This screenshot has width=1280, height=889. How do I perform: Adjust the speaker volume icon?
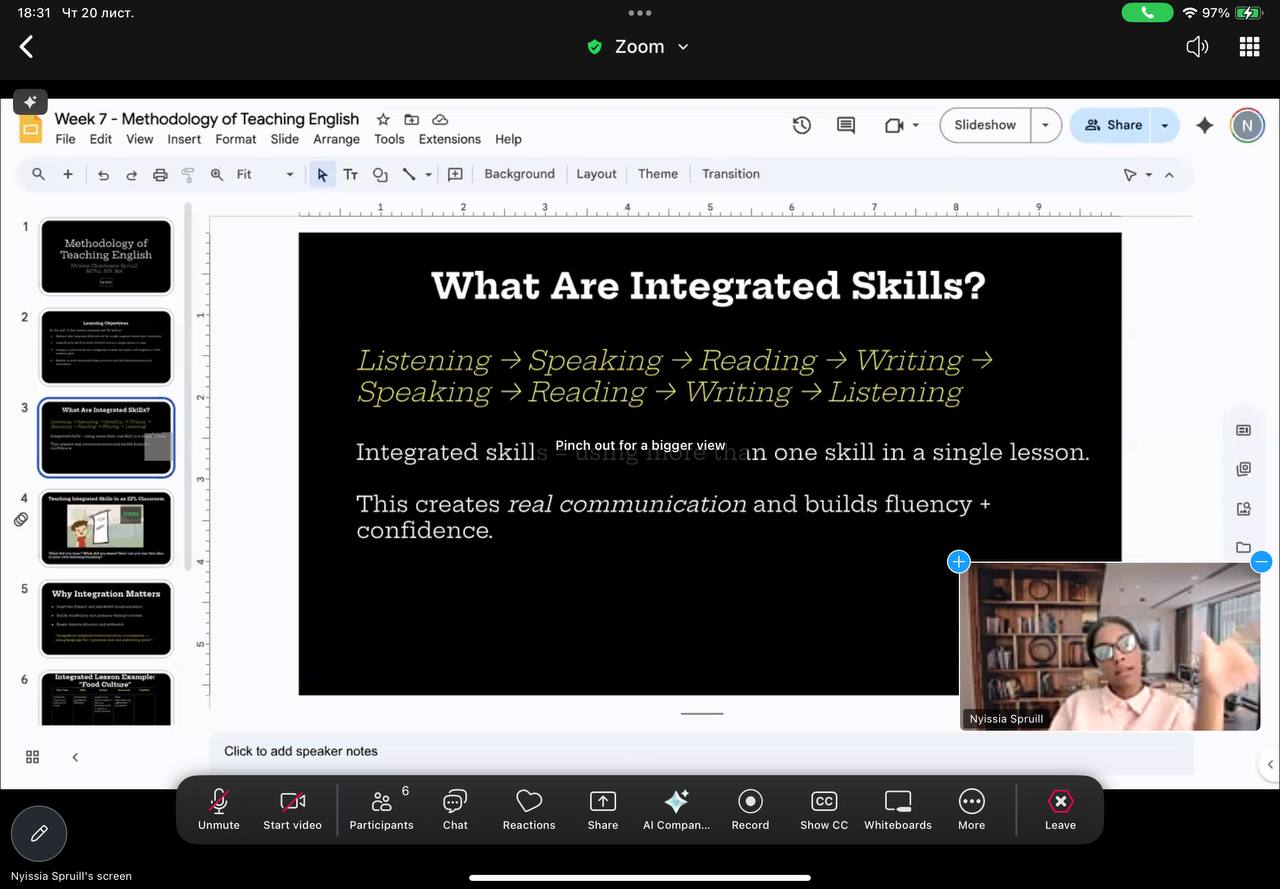[x=1197, y=47]
